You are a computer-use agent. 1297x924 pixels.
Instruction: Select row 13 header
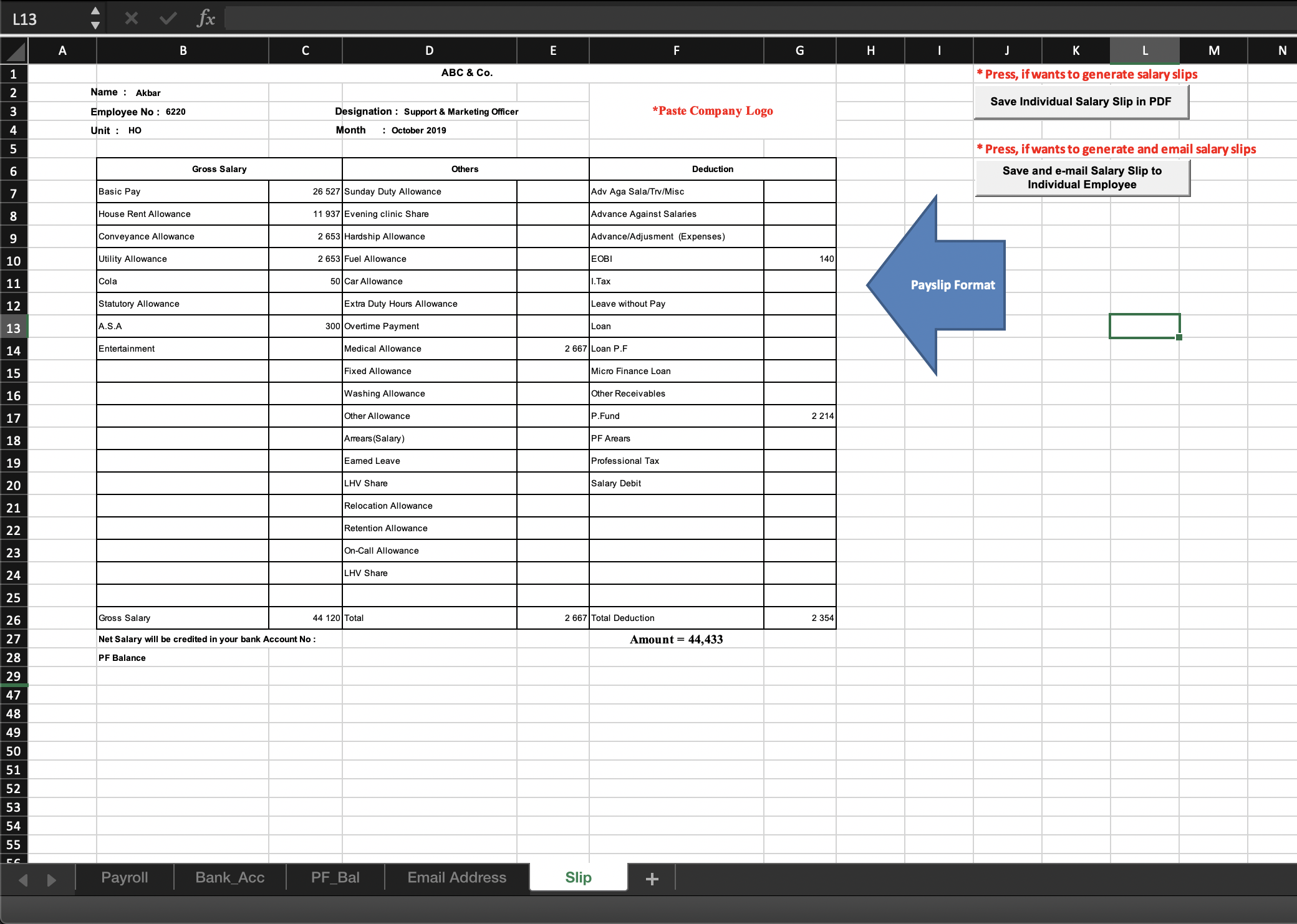click(14, 328)
